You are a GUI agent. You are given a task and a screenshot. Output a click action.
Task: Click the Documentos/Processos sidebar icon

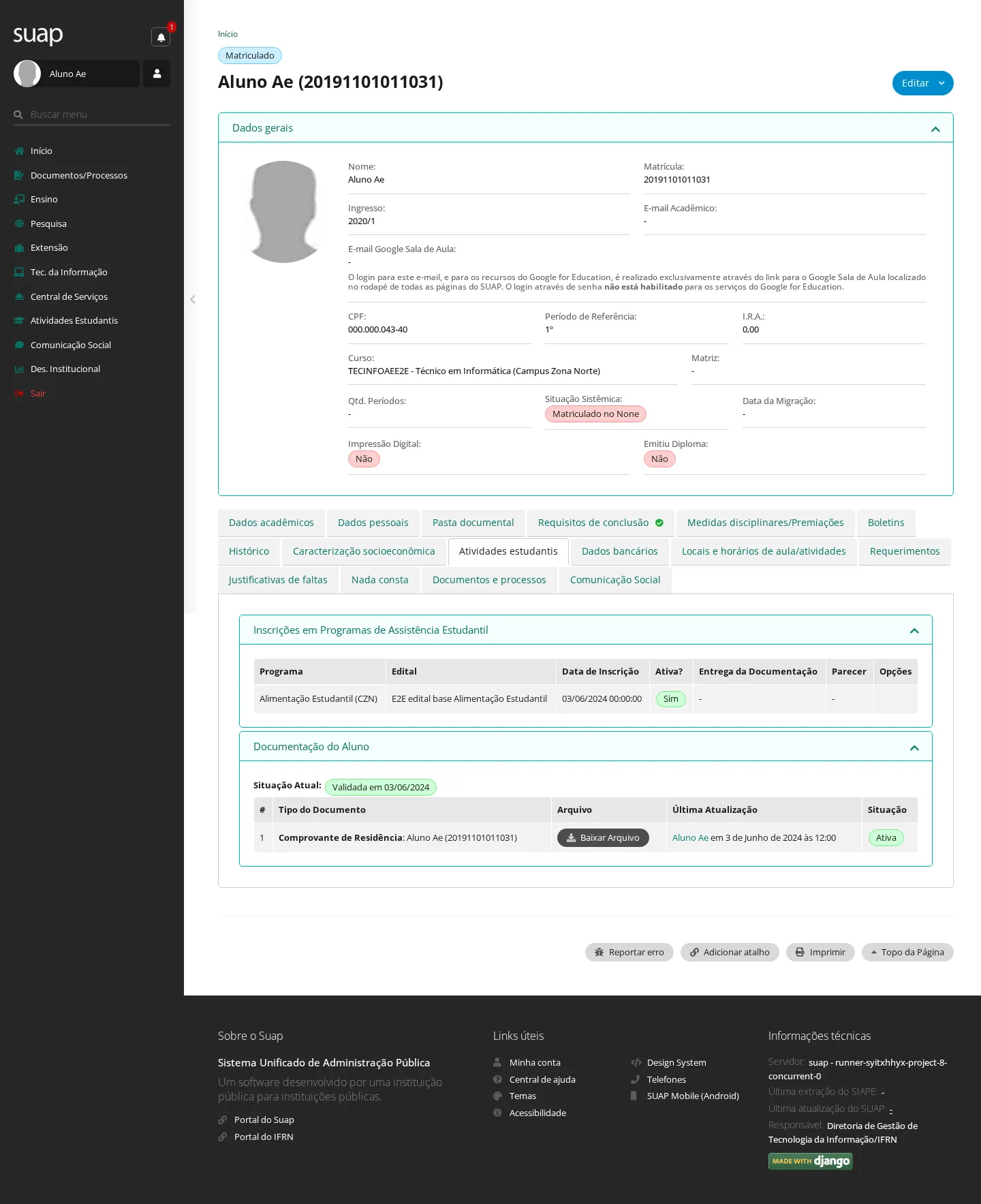coord(19,176)
